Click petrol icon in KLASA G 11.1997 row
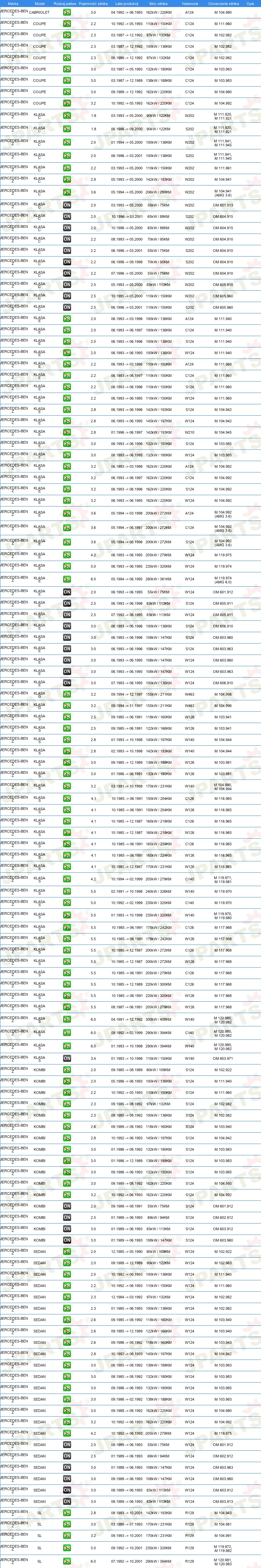 pos(67,705)
